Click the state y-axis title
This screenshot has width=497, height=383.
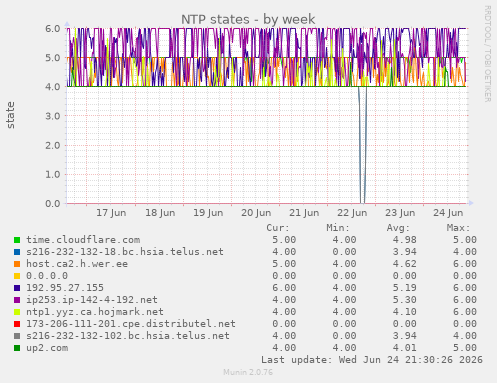point(10,115)
